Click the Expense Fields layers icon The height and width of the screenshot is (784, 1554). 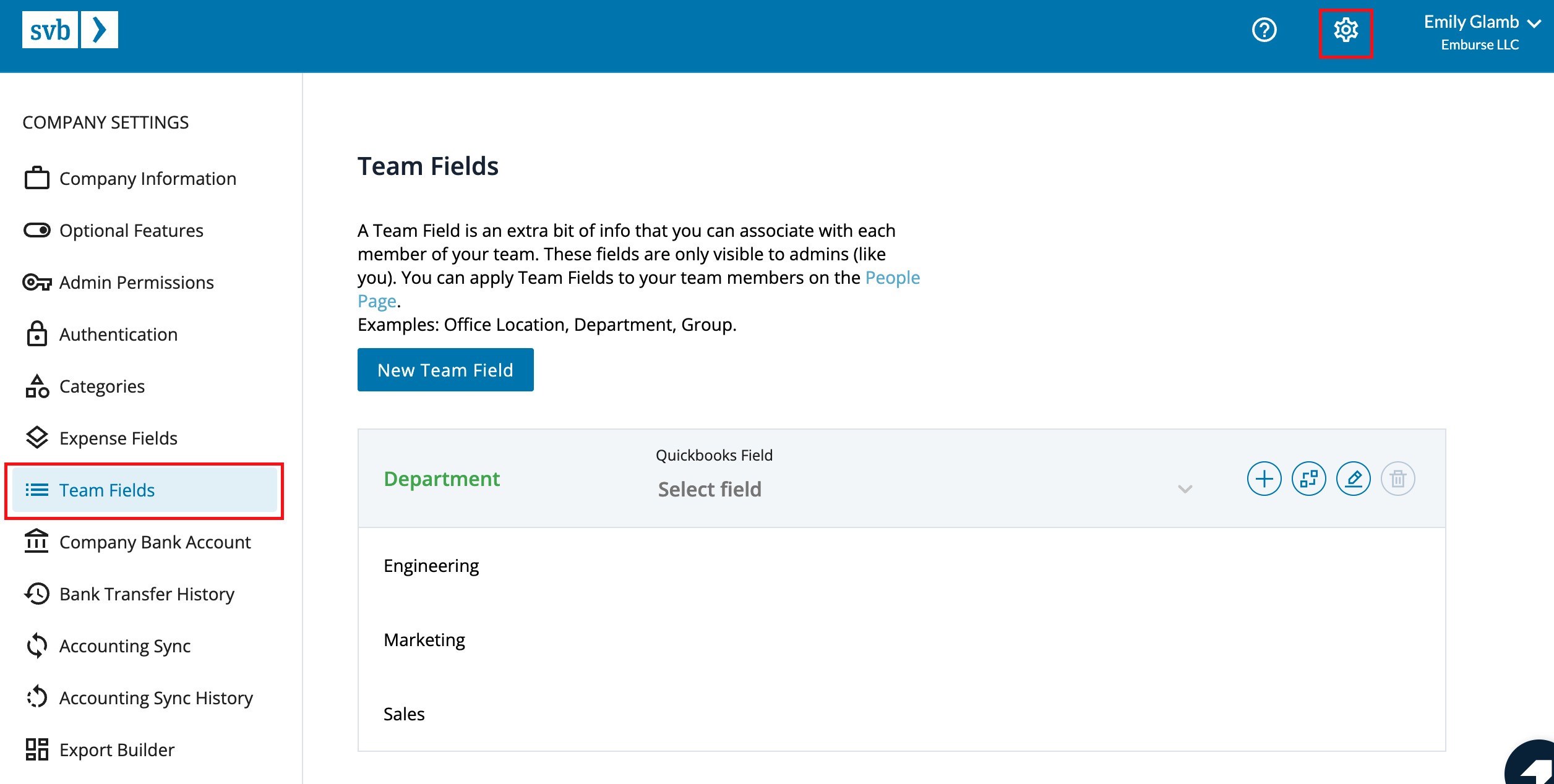click(38, 438)
